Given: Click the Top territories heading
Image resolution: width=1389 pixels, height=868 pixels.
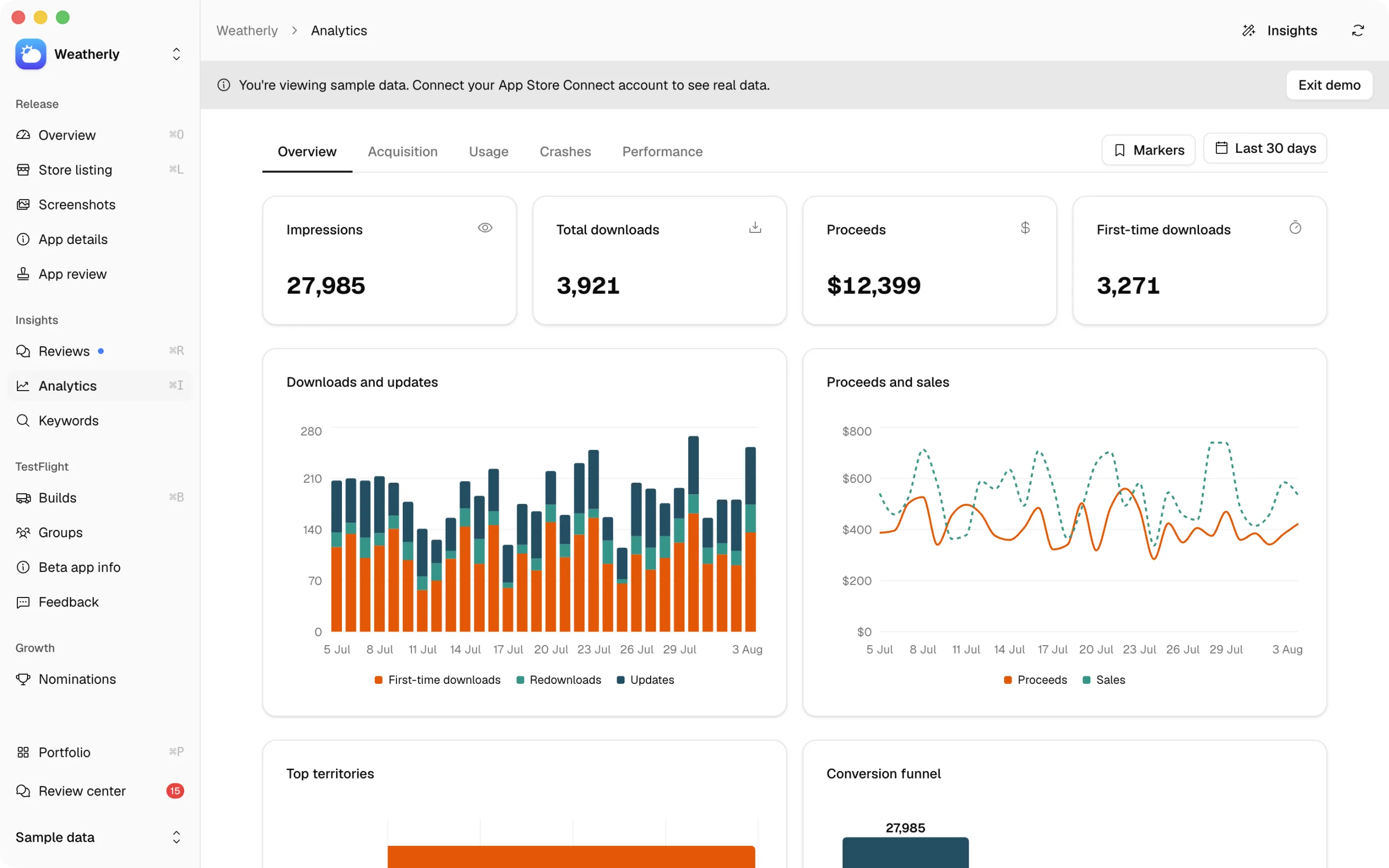Looking at the screenshot, I should (x=330, y=773).
